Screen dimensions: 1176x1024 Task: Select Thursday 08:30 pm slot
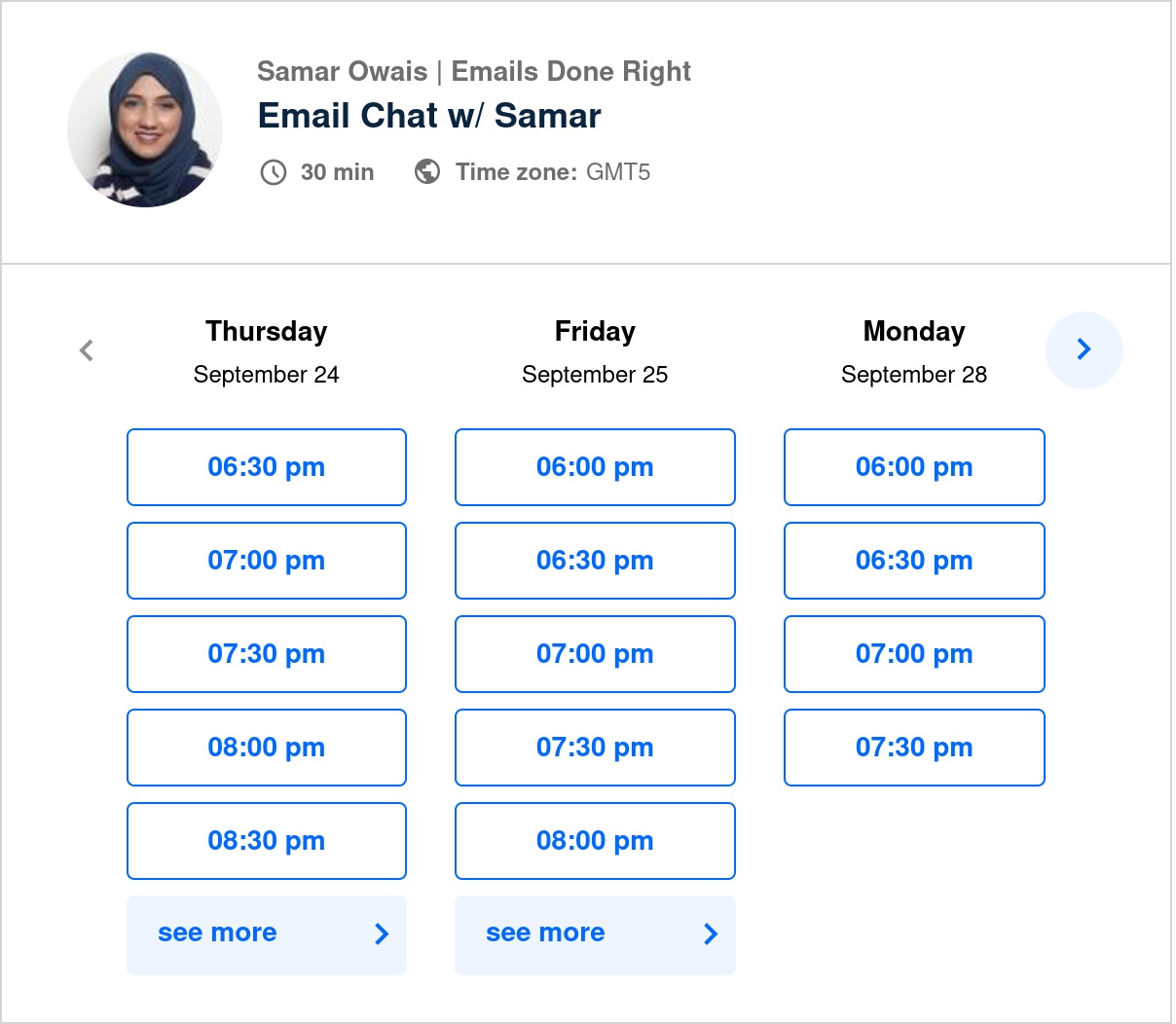coord(267,841)
